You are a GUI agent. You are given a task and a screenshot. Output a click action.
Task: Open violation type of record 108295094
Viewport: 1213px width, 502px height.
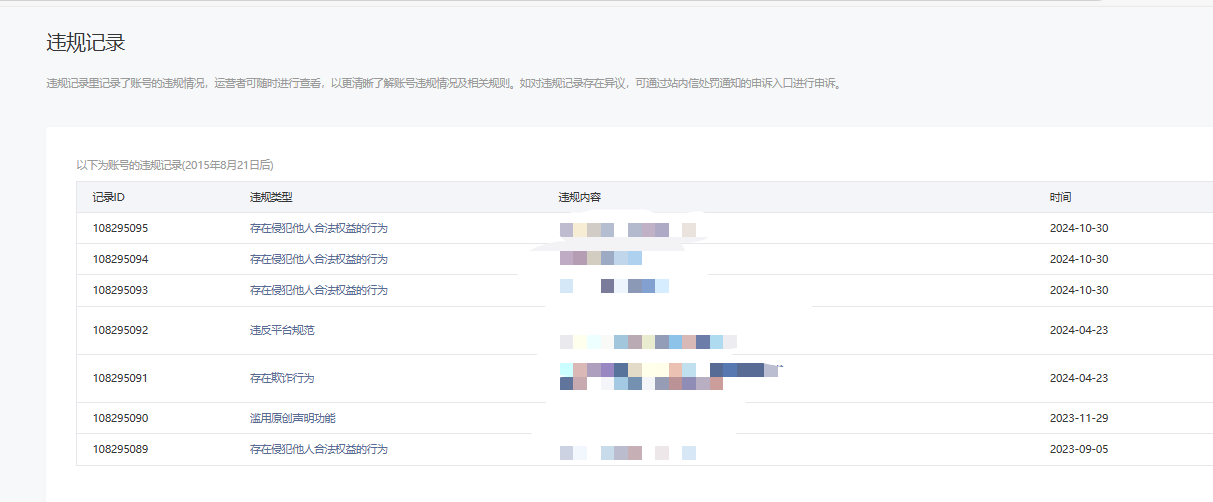[318, 259]
